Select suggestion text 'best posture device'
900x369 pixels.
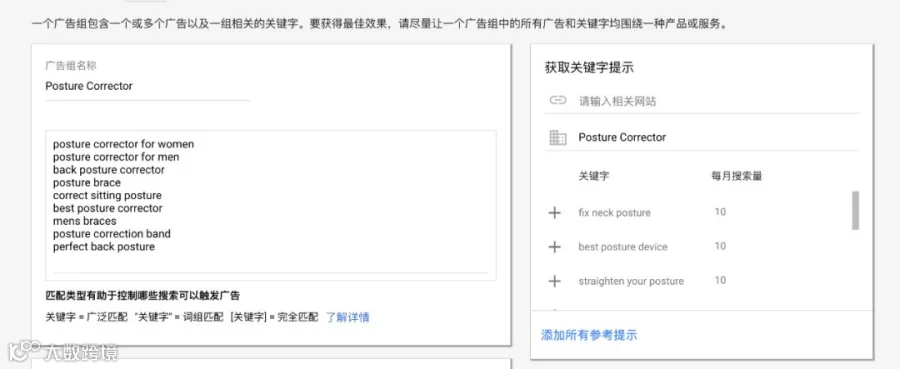click(623, 247)
